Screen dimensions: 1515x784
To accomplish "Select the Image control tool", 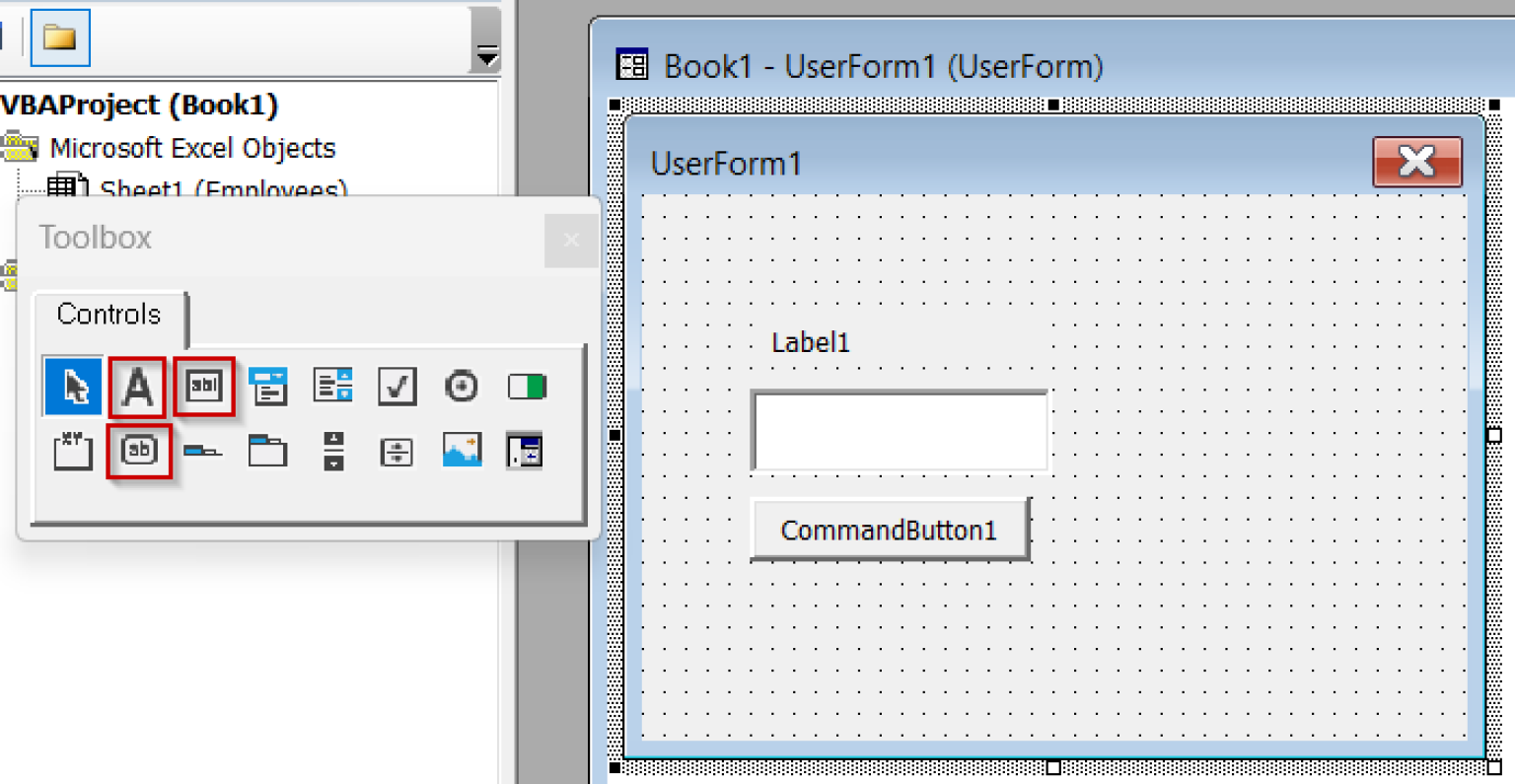I will (x=461, y=451).
